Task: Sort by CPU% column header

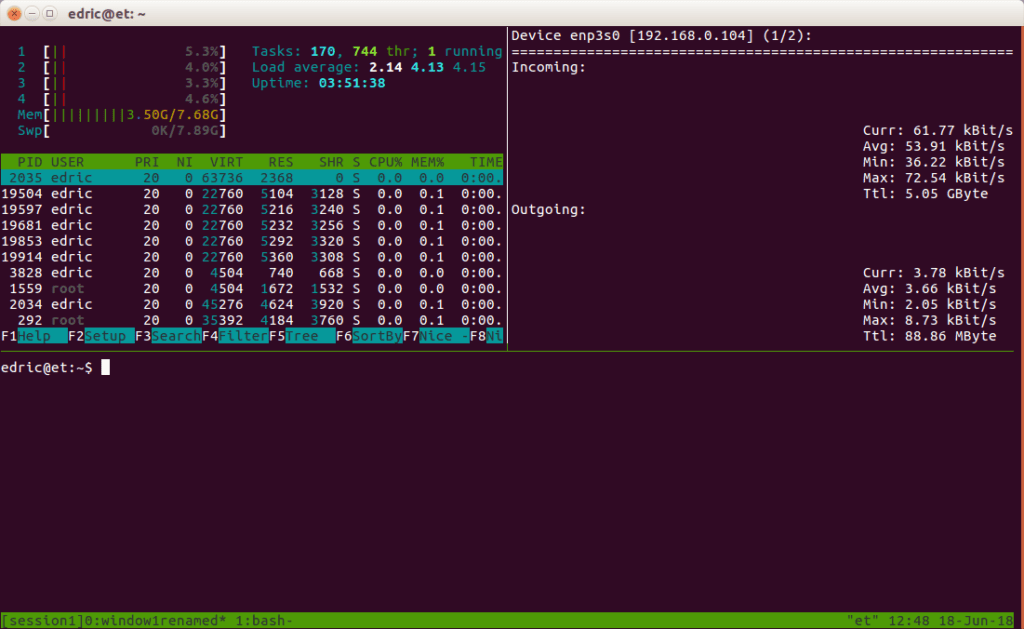Action: 385,162
